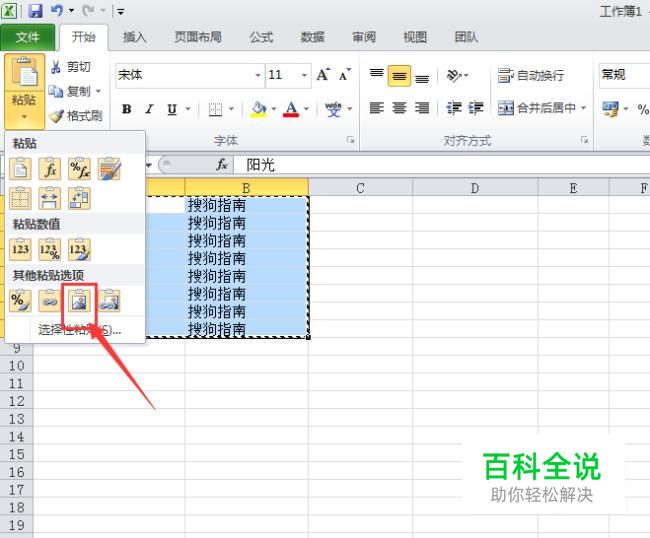
Task: Switch to the Review (审阅) tab
Action: pyautogui.click(x=364, y=37)
